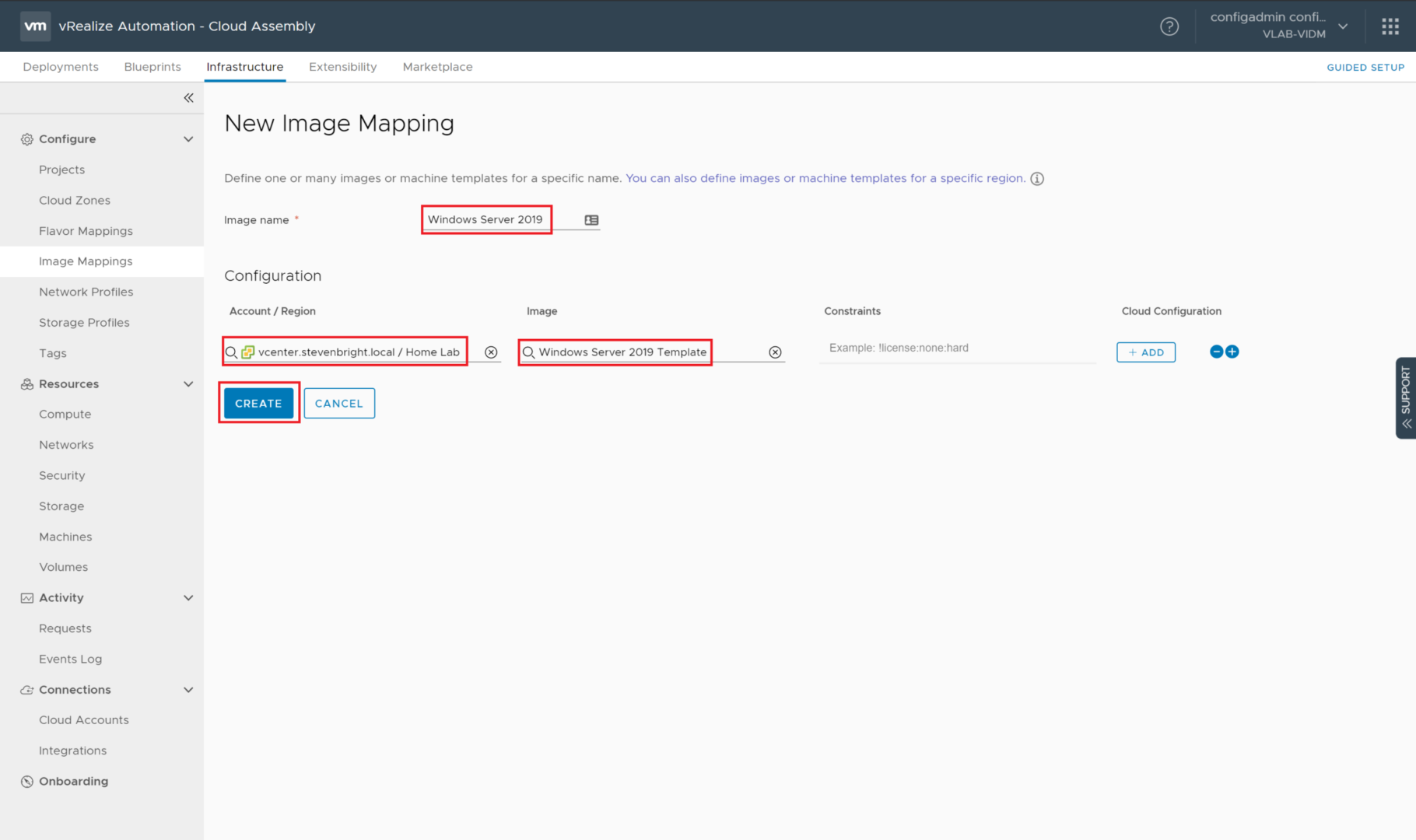Open the apps grid switcher icon
This screenshot has height=840, width=1416.
pos(1390,26)
